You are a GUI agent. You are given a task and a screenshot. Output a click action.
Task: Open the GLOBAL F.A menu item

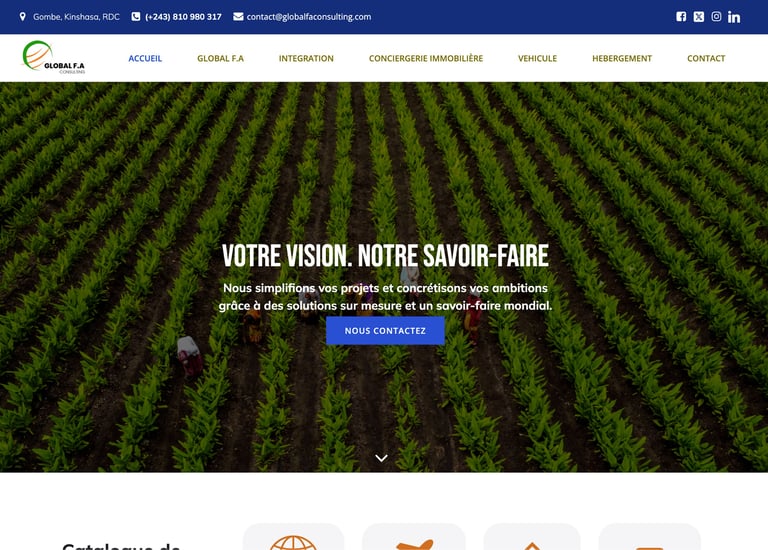pos(220,58)
